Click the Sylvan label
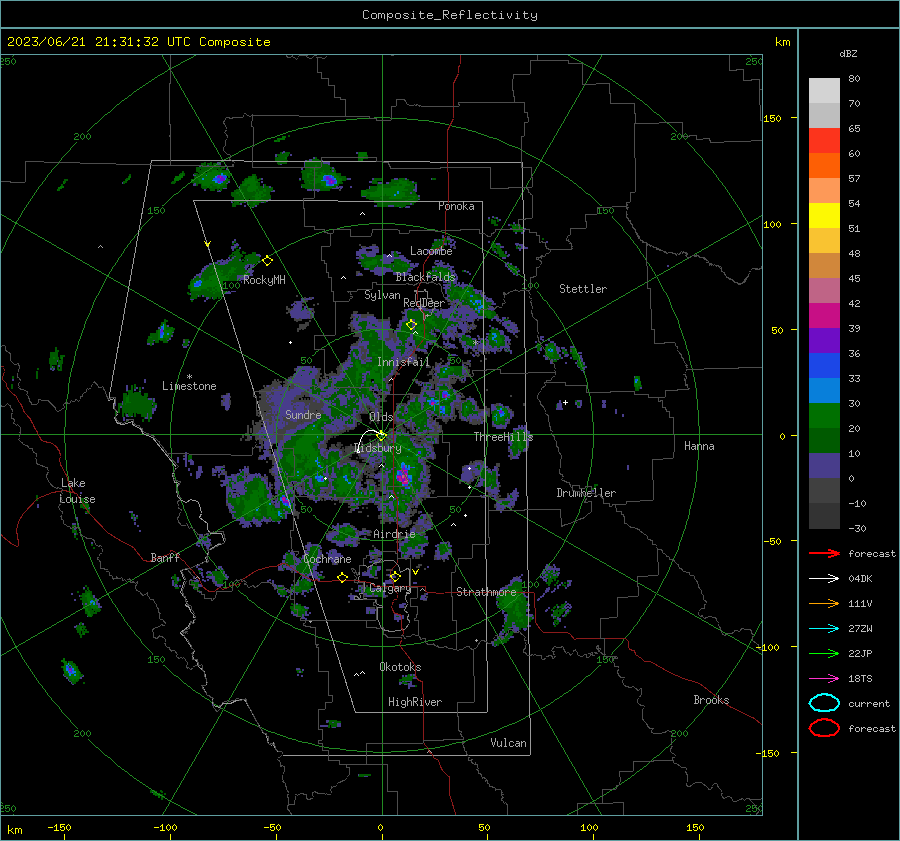900x841 pixels. tap(382, 295)
